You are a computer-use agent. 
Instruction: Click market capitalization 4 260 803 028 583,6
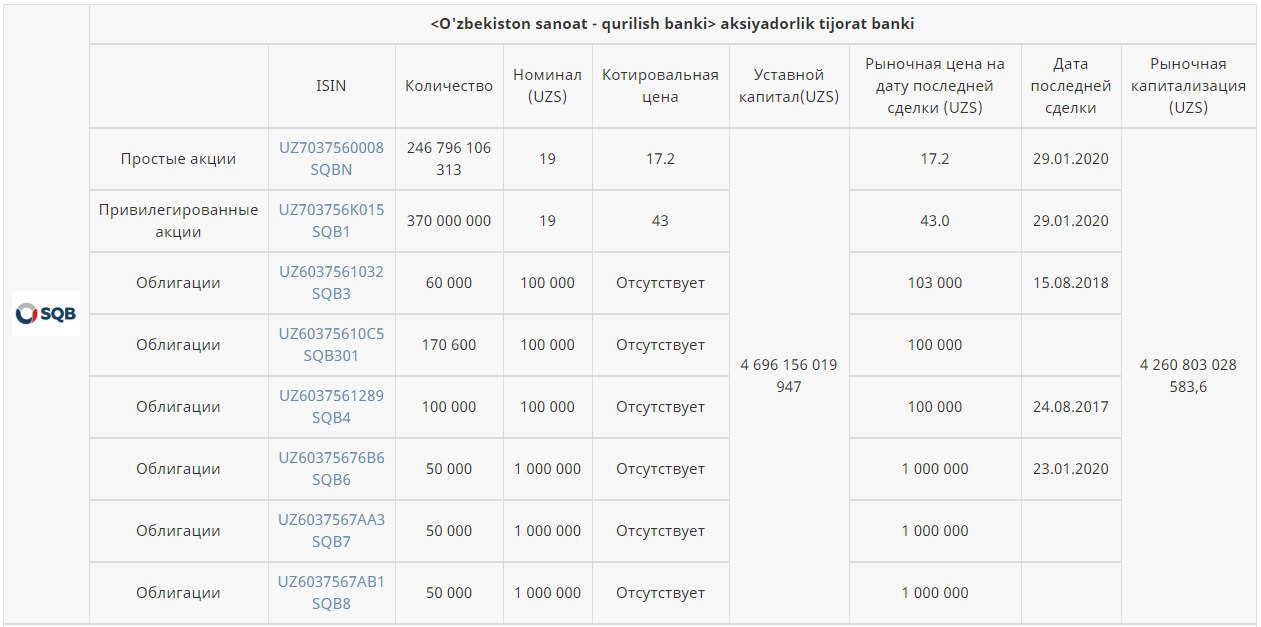tap(1188, 376)
